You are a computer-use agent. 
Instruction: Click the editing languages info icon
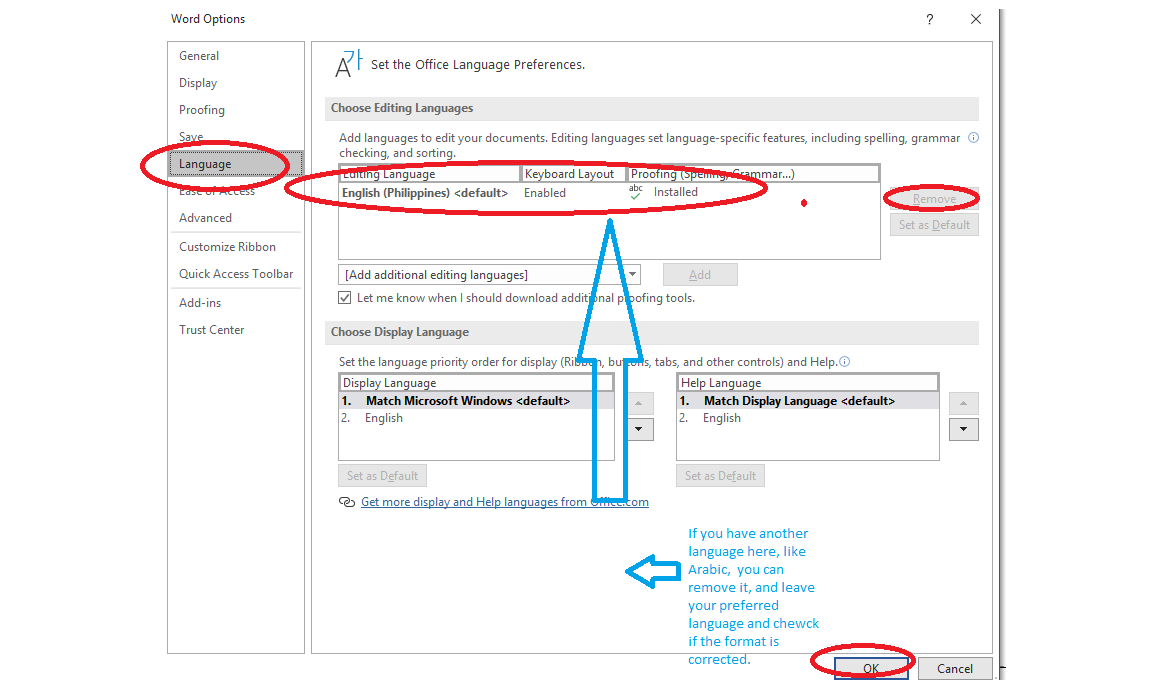[973, 138]
